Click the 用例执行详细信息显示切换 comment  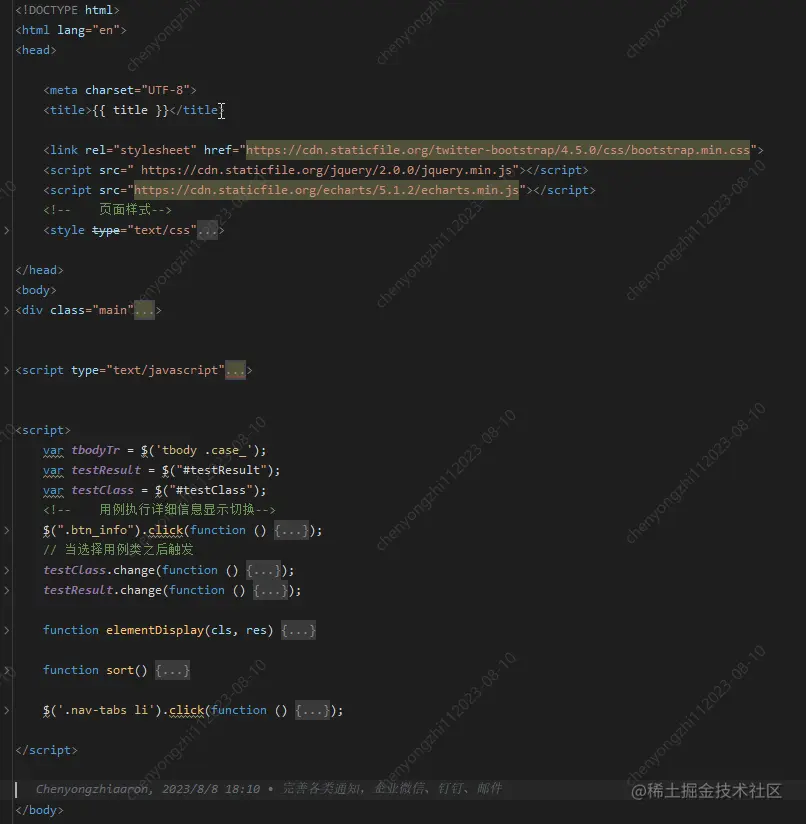[159, 510]
